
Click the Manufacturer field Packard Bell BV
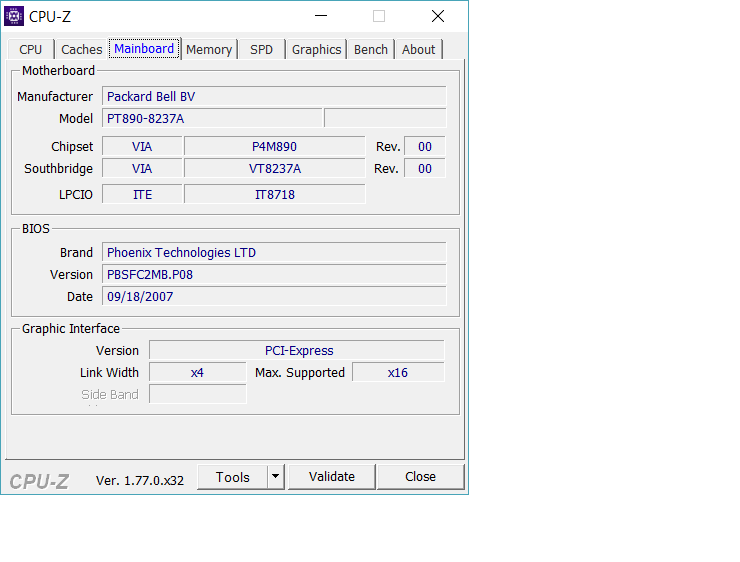pyautogui.click(x=274, y=96)
